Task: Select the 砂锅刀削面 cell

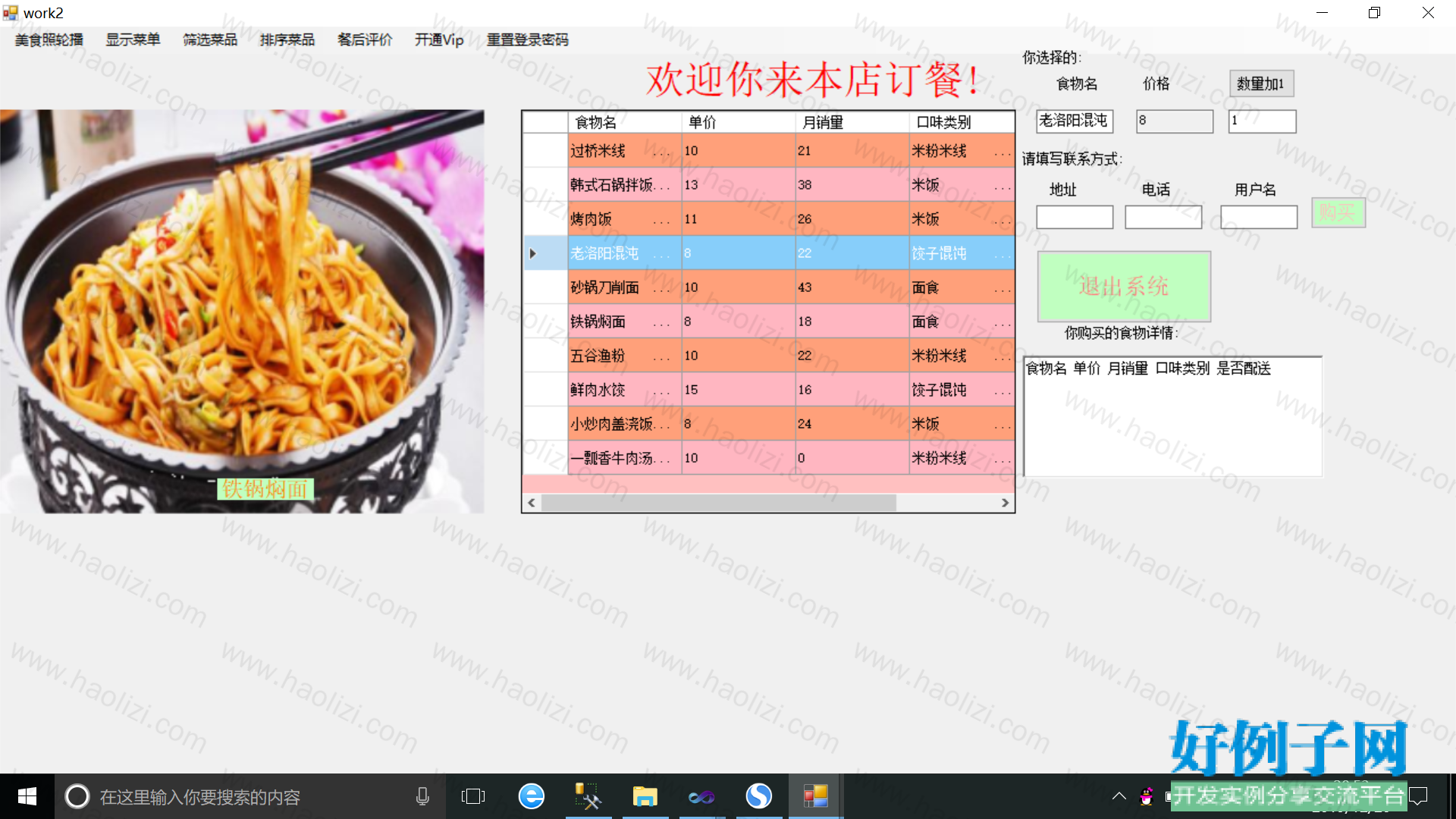Action: pyautogui.click(x=625, y=287)
